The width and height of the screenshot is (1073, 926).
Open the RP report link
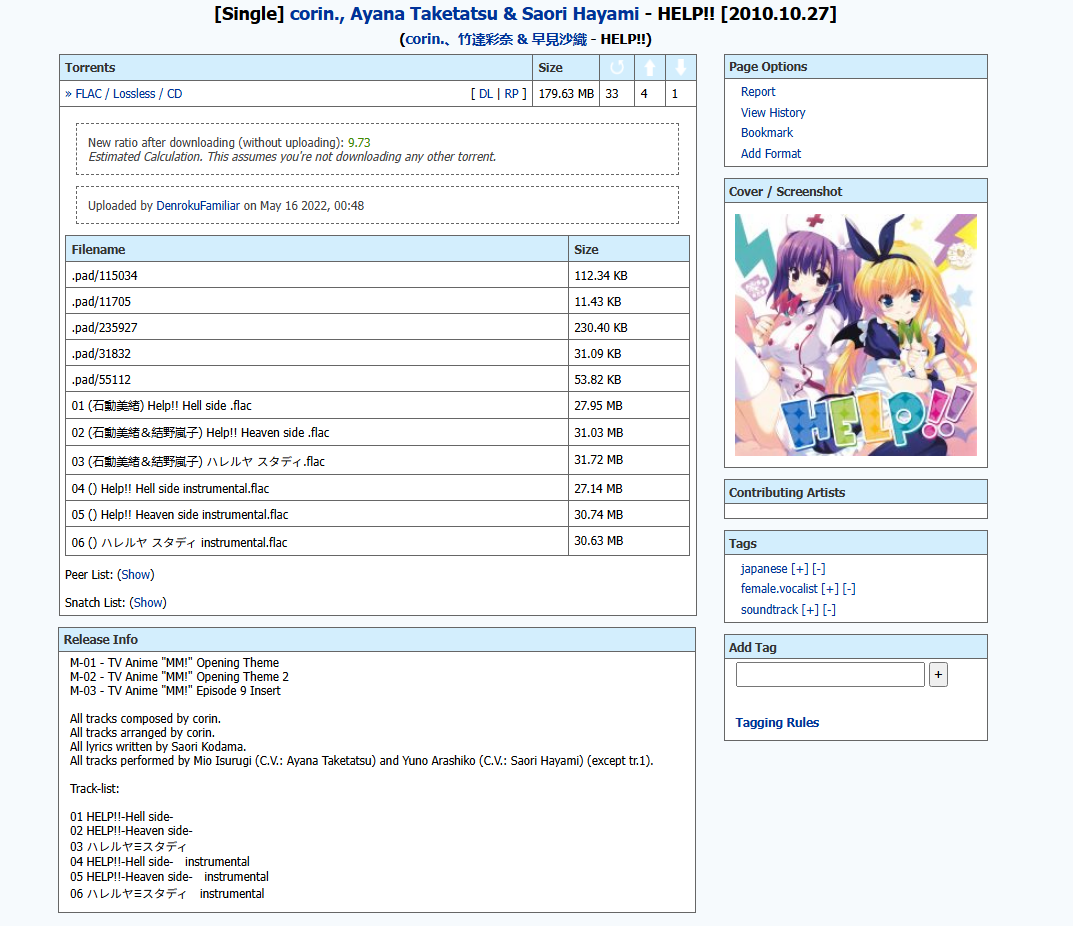pos(511,94)
